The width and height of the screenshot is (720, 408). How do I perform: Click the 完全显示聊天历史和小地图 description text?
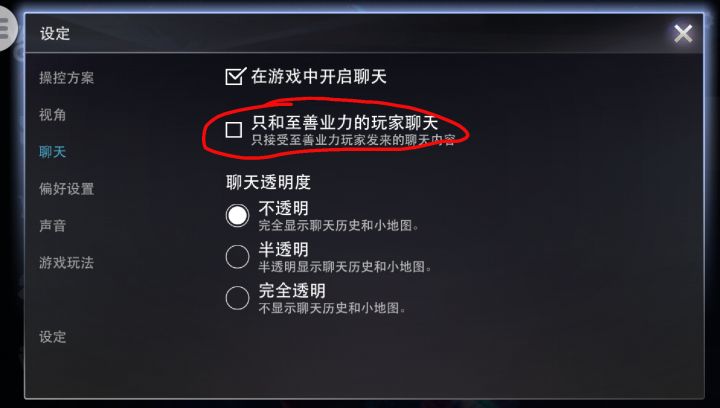coord(338,226)
